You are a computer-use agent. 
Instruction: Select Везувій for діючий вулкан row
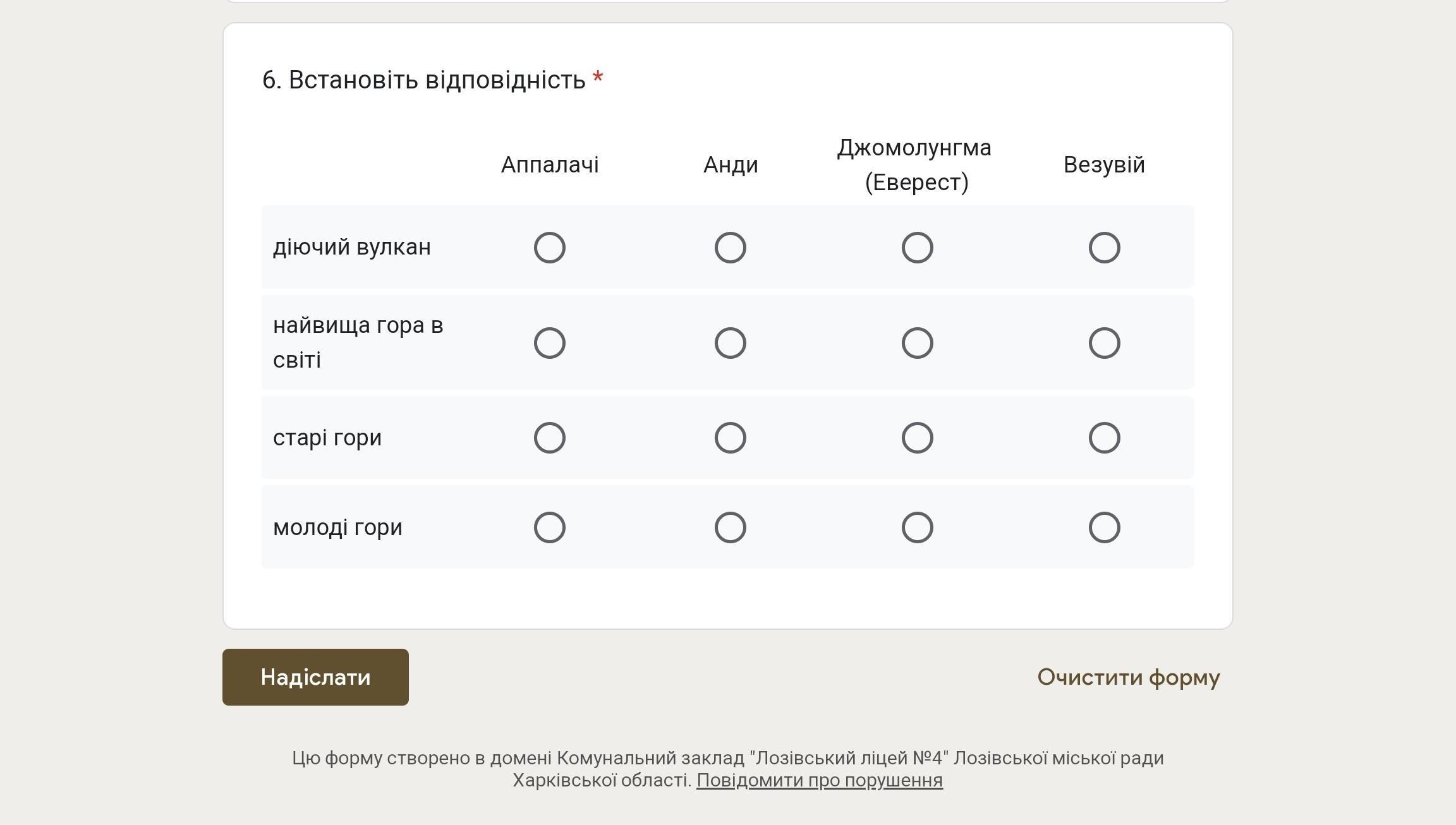pos(1104,248)
